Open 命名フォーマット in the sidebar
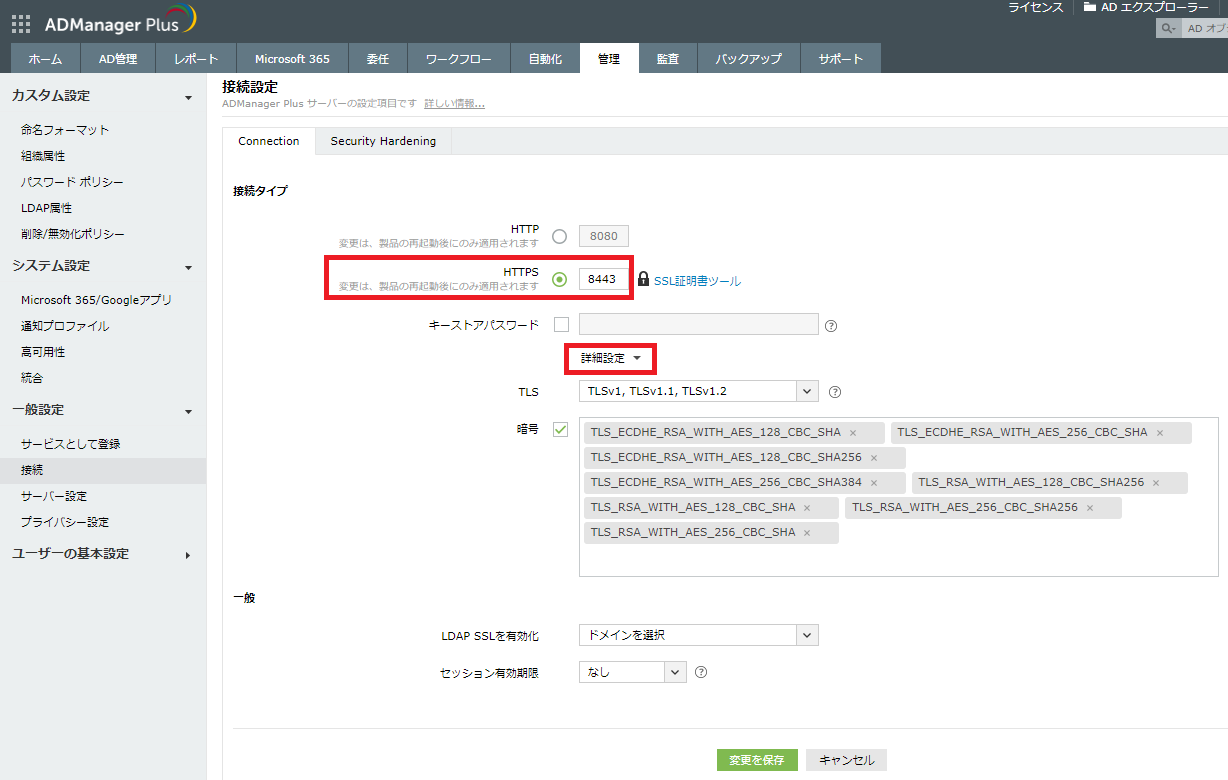1228x780 pixels. point(65,130)
